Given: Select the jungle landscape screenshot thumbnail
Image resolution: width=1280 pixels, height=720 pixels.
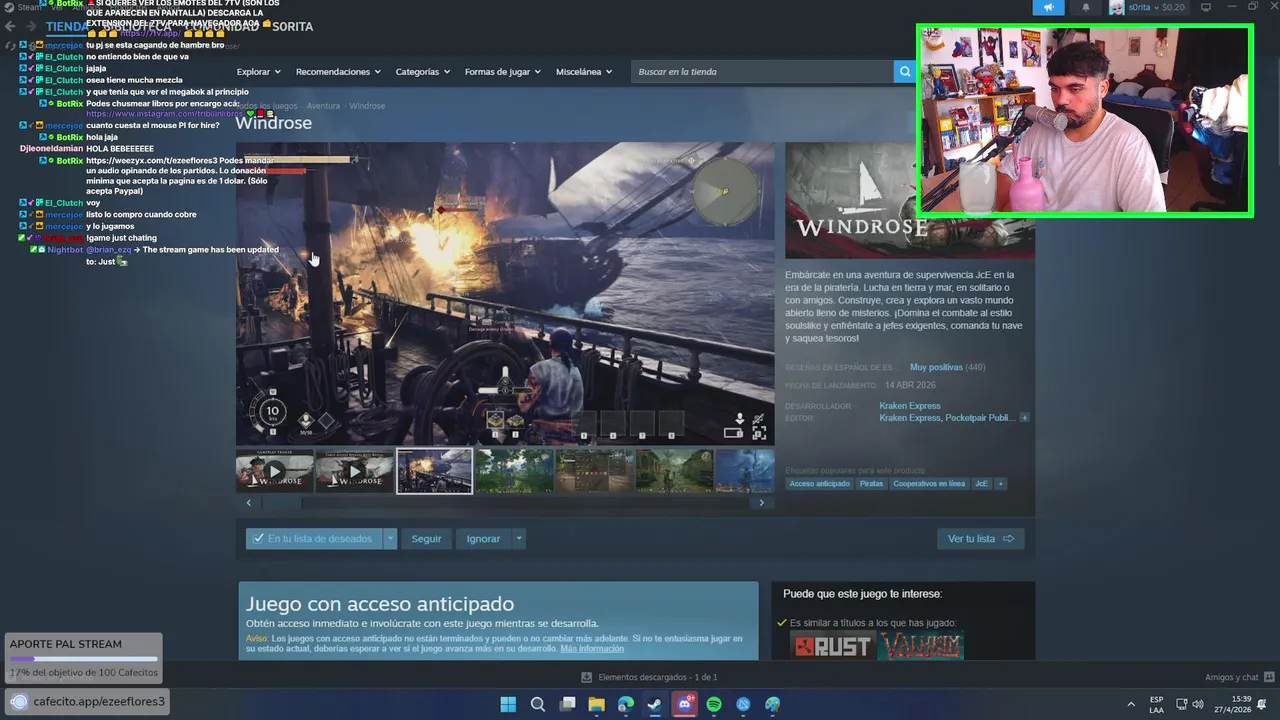Looking at the screenshot, I should [514, 471].
